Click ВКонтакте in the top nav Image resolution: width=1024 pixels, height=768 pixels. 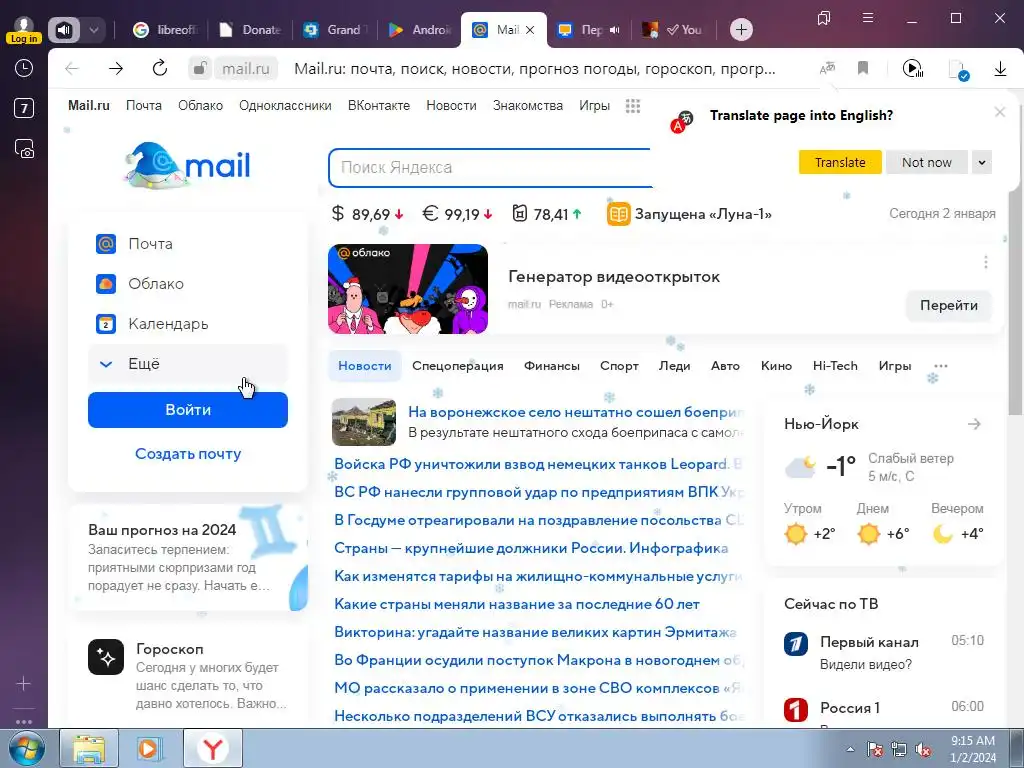point(379,106)
